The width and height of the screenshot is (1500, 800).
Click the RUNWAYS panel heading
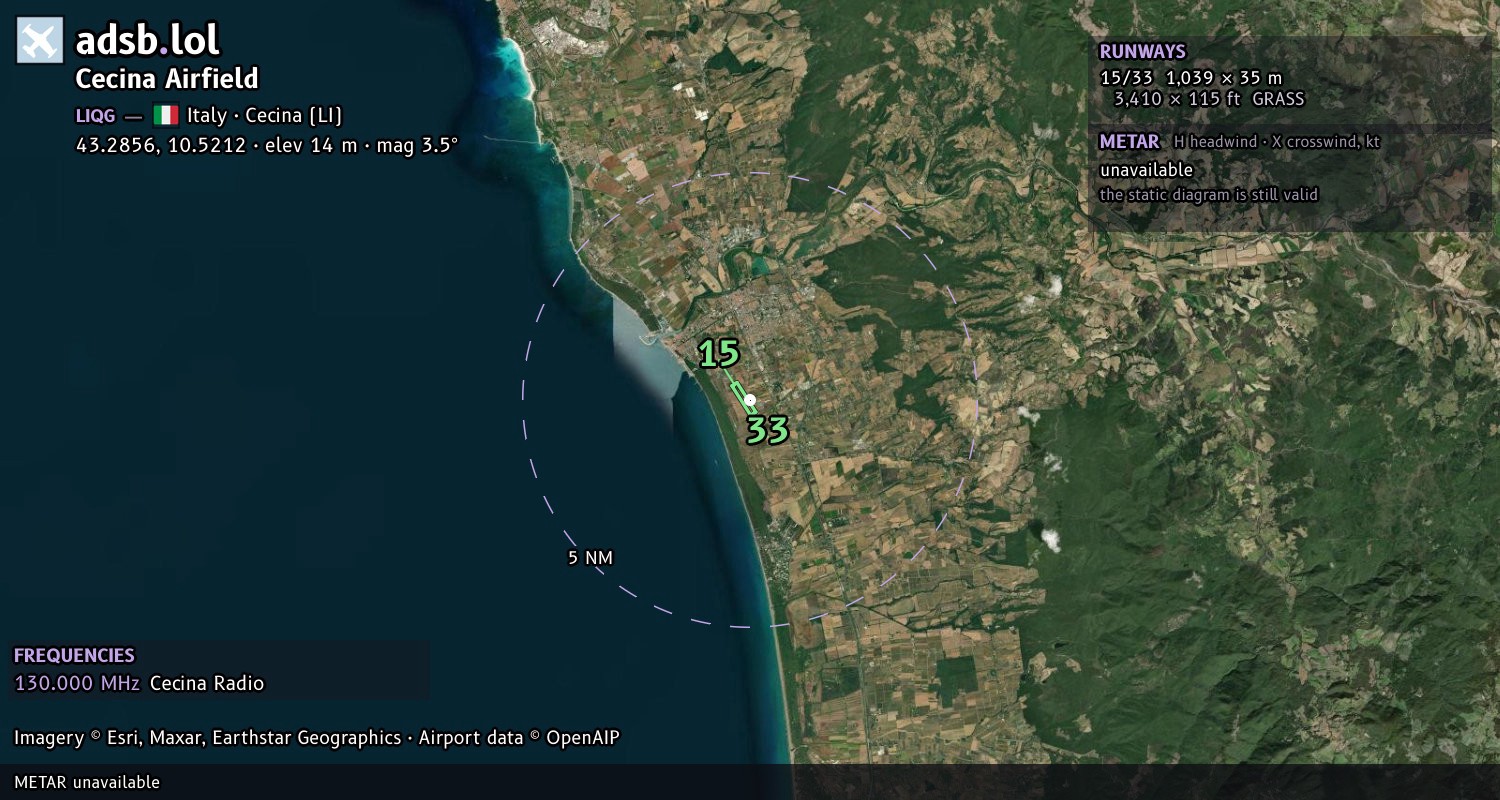point(1142,52)
